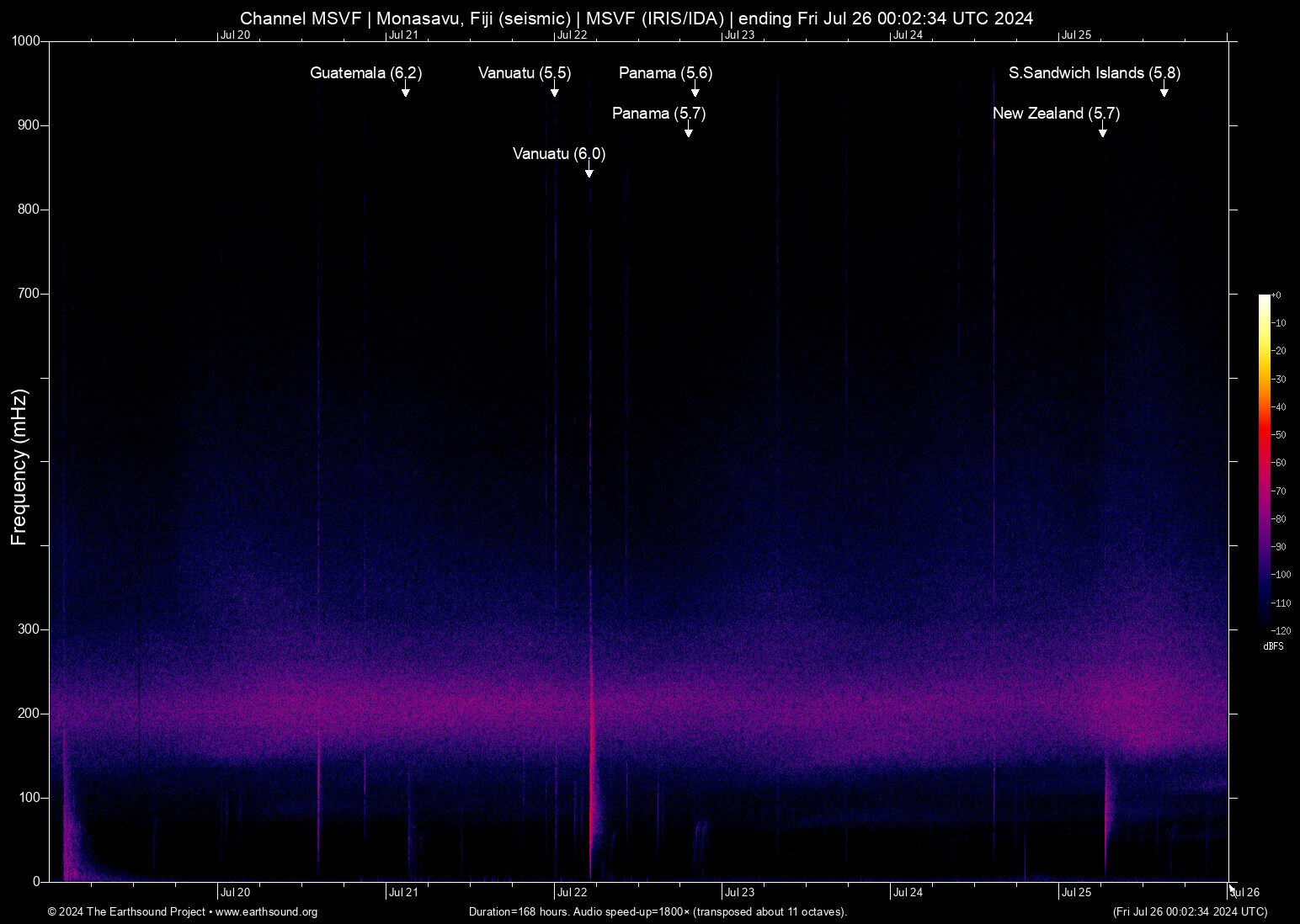
Task: Select the 100 frequency tick label
Action: coord(29,798)
